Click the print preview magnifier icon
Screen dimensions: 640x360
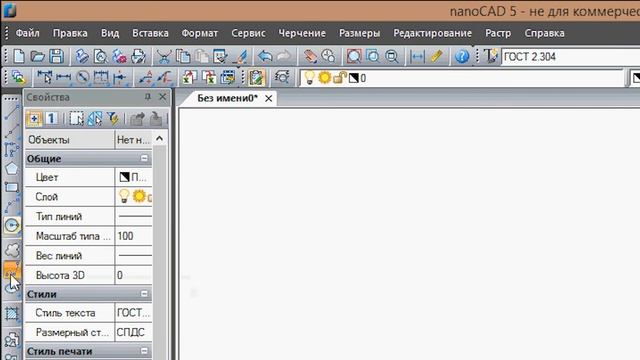coord(100,56)
